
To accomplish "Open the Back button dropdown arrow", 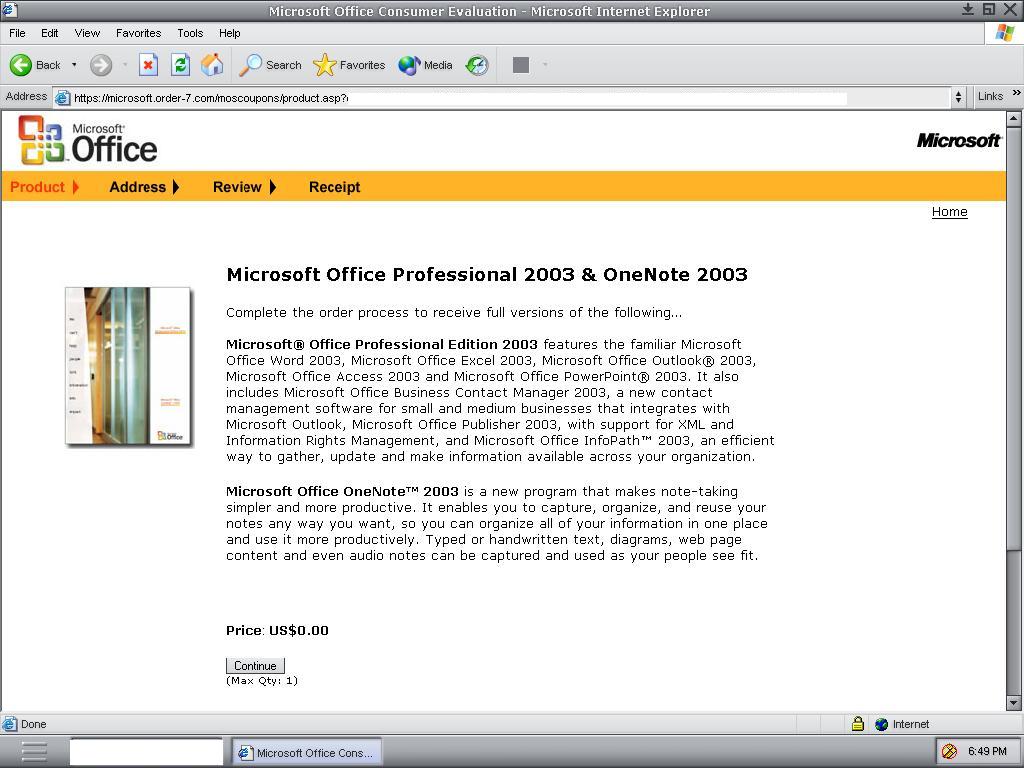I will (73, 65).
